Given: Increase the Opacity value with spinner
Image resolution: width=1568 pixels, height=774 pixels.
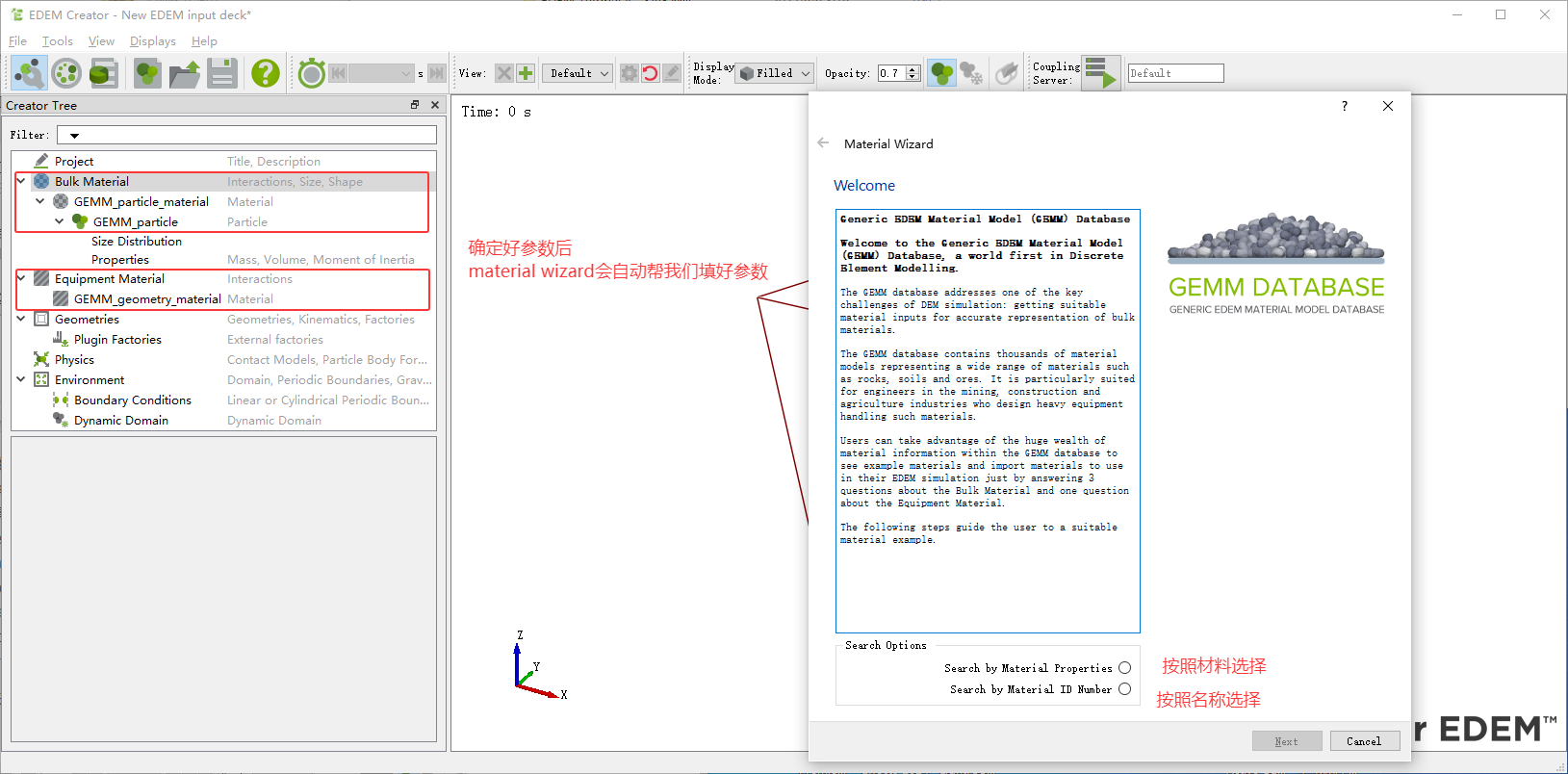Looking at the screenshot, I should [x=913, y=69].
